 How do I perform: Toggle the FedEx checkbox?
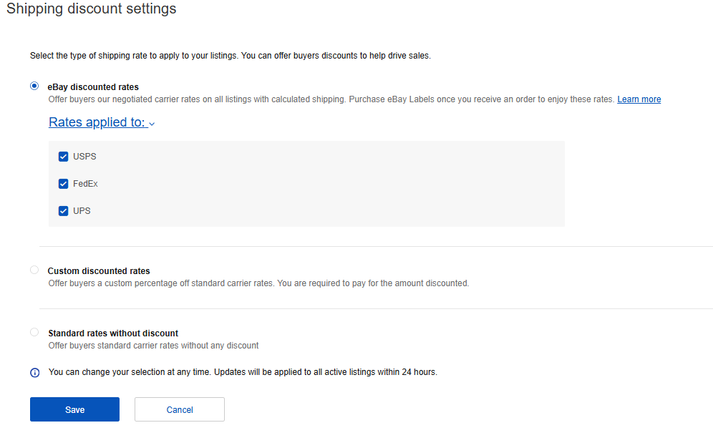point(64,184)
